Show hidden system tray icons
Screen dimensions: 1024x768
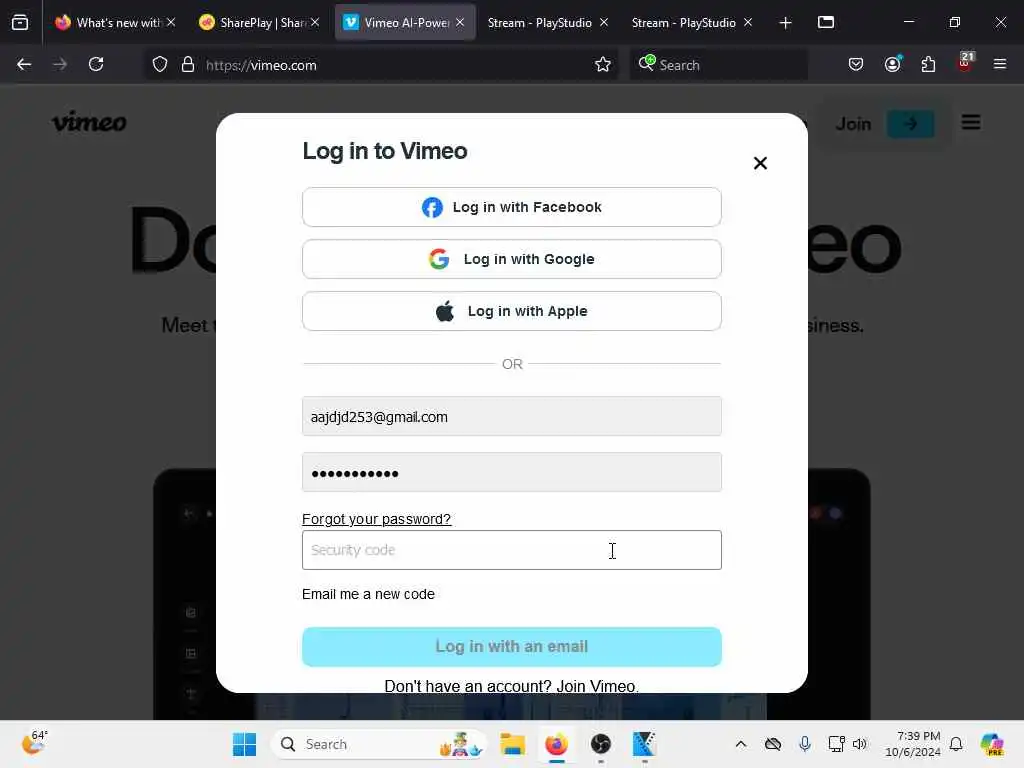tap(741, 744)
